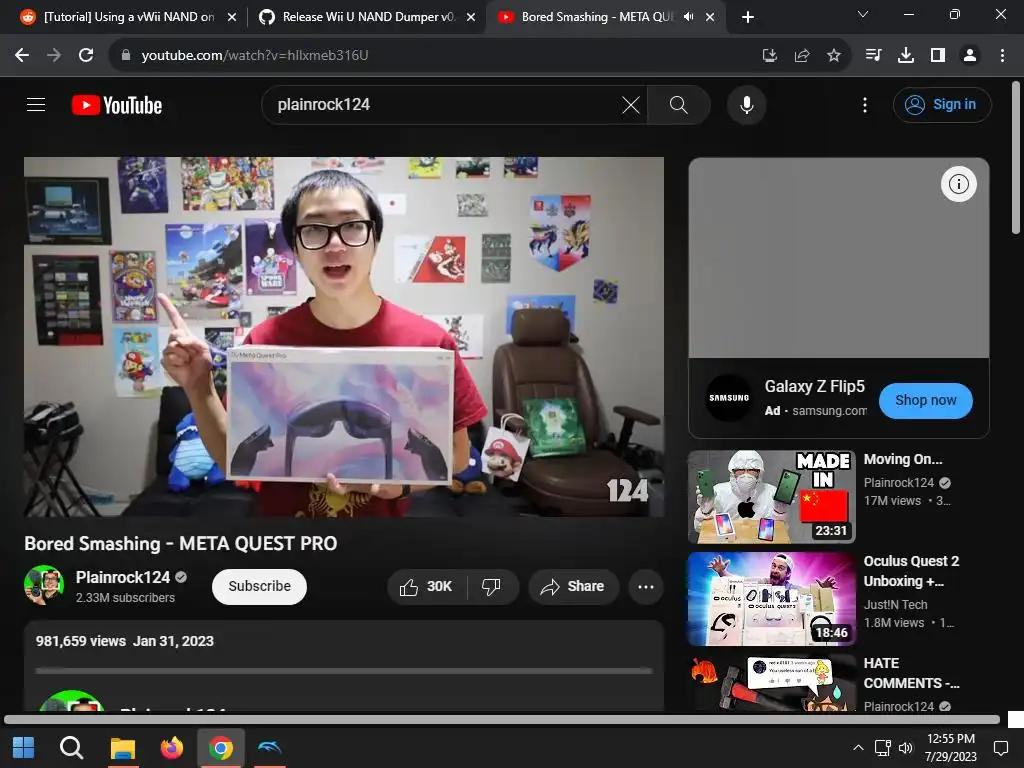Toggle Chrome side panel
Viewport: 1024px width, 768px height.
938,56
